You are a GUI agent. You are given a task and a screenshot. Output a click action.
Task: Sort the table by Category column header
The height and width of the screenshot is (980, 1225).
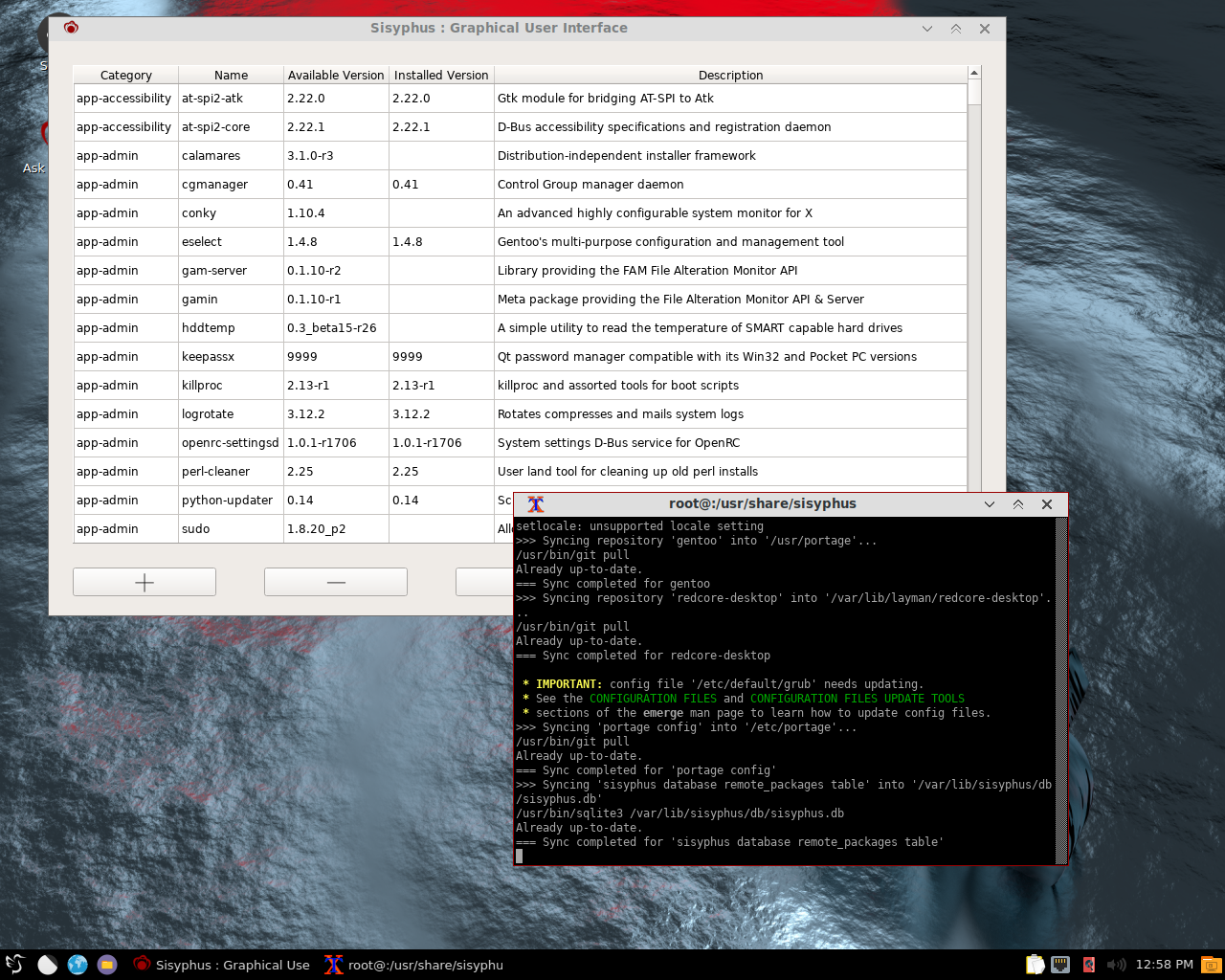126,75
